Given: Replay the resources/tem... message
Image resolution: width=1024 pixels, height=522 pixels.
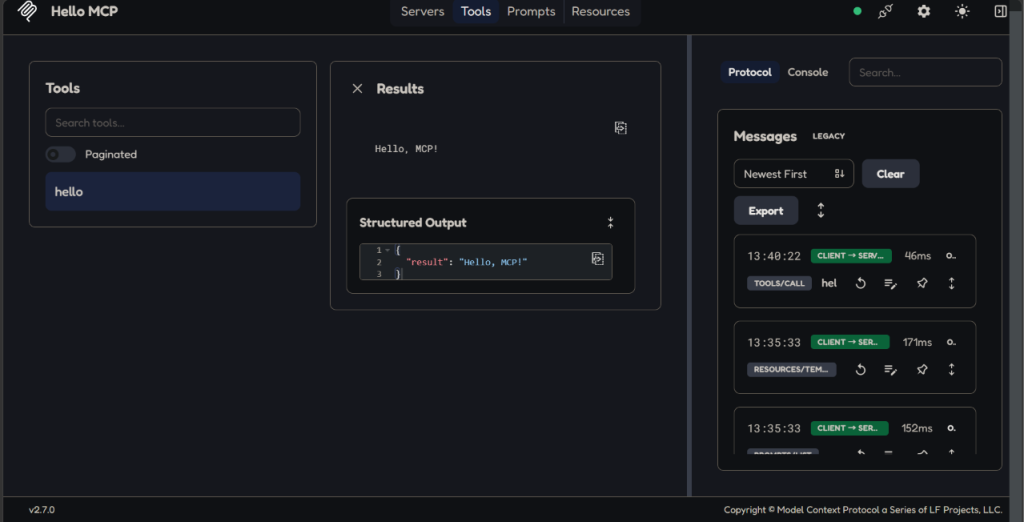Looking at the screenshot, I should [861, 369].
